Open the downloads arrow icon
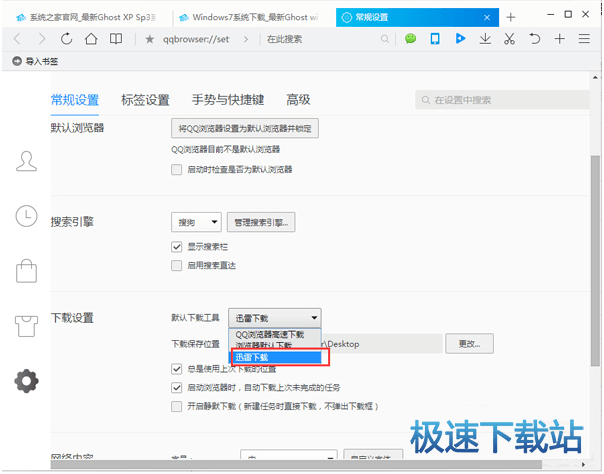 [485, 39]
